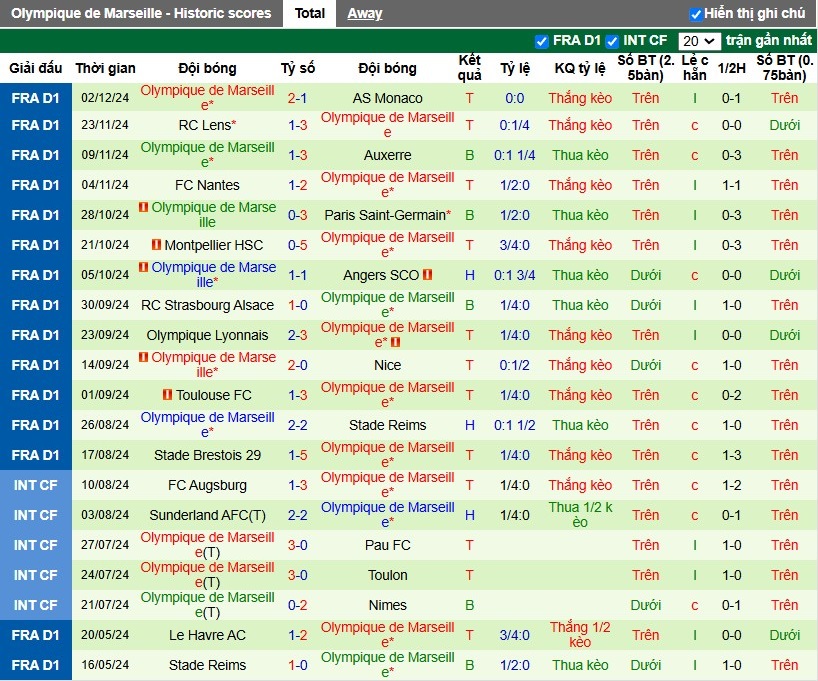Viewport: 818px width, 681px height.
Task: Click half-time score 1-3 in Brestois row
Action: coord(731,455)
